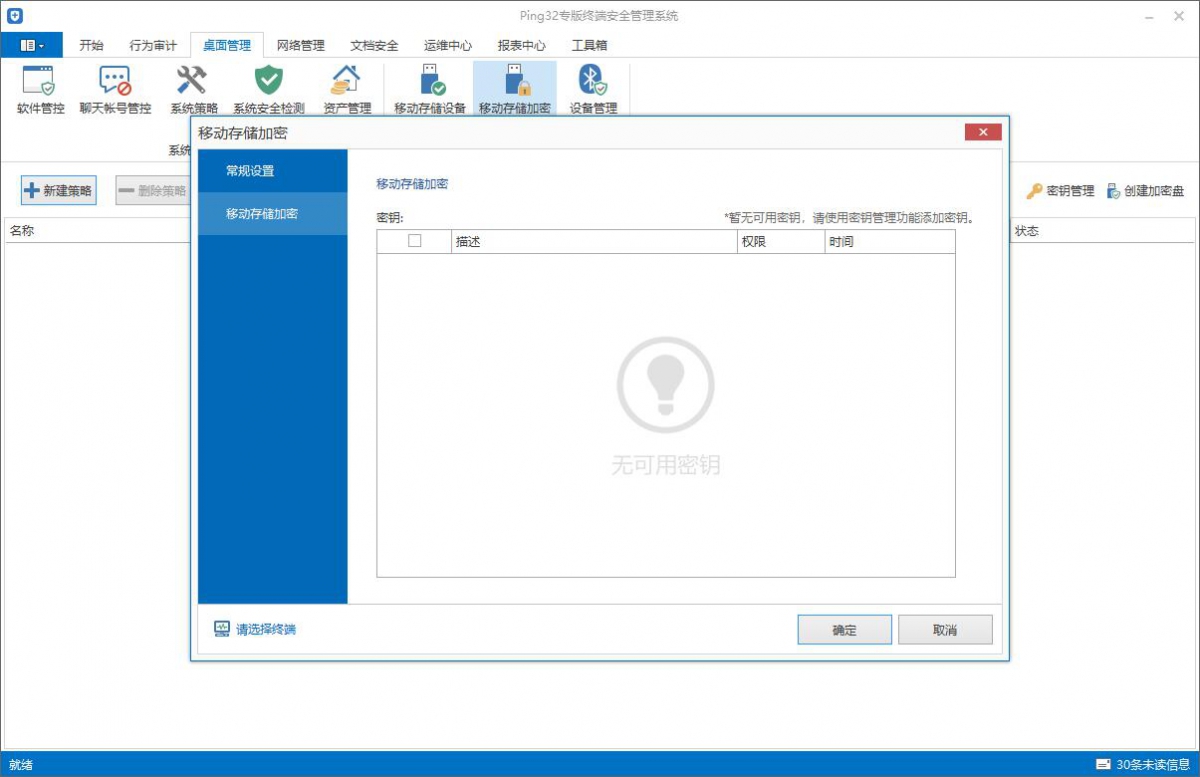1200x777 pixels.
Task: Switch to 开始 ribbon tab
Action: [x=91, y=45]
